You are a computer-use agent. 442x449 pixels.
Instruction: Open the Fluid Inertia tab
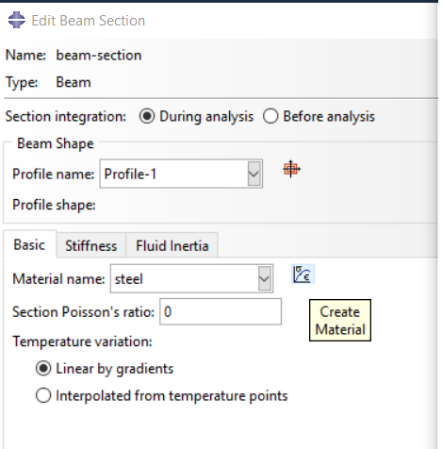tap(172, 246)
